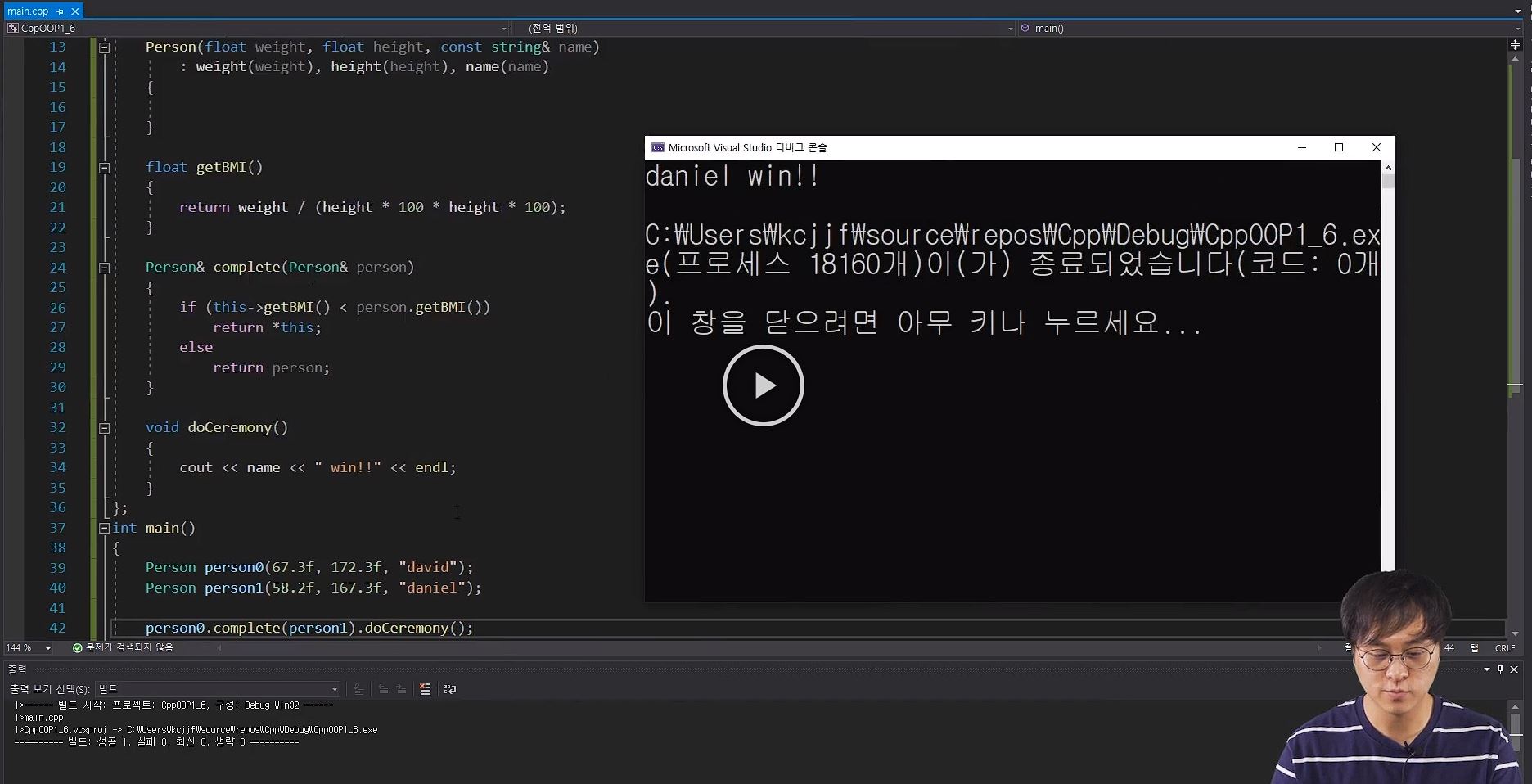Collapse the getBMI function at line 19
This screenshot has height=784, width=1532.
[x=105, y=168]
